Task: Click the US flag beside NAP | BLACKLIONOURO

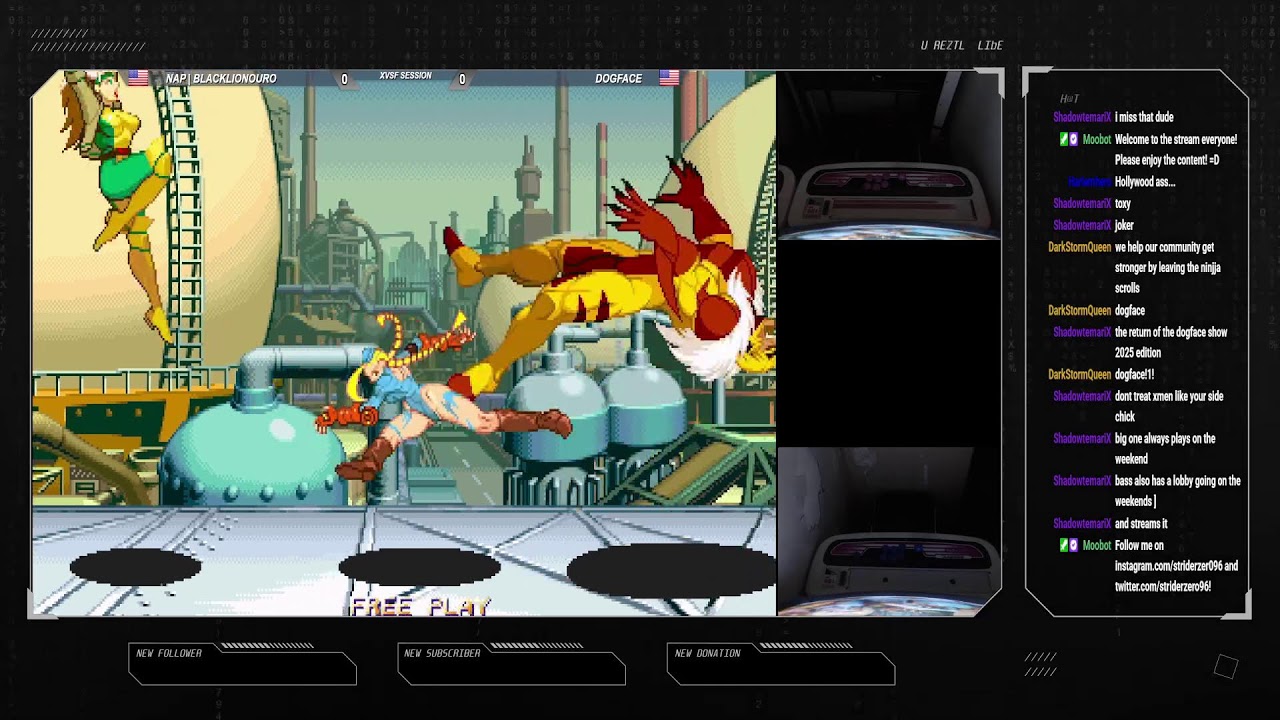Action: [138, 78]
